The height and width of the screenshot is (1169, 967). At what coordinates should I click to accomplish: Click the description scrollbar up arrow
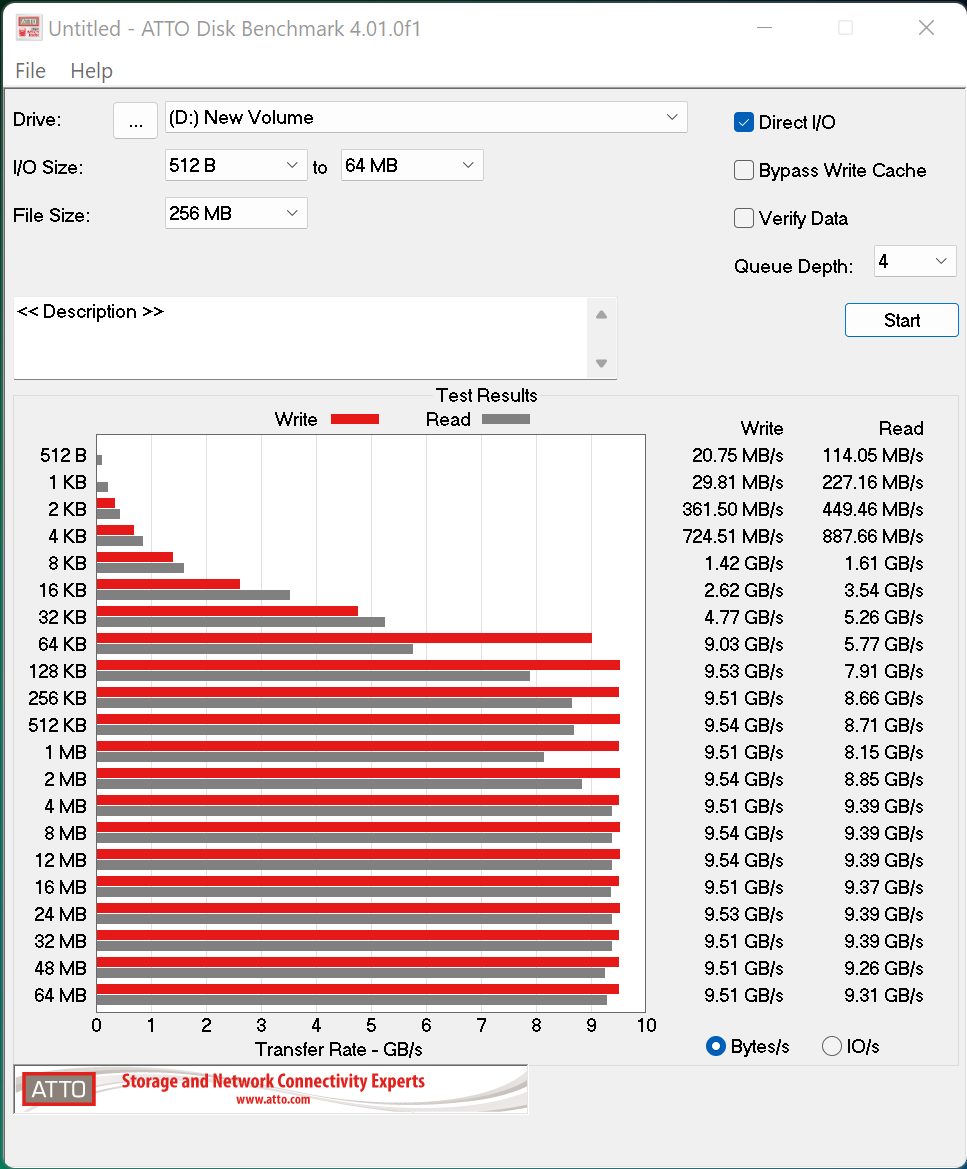tap(602, 315)
